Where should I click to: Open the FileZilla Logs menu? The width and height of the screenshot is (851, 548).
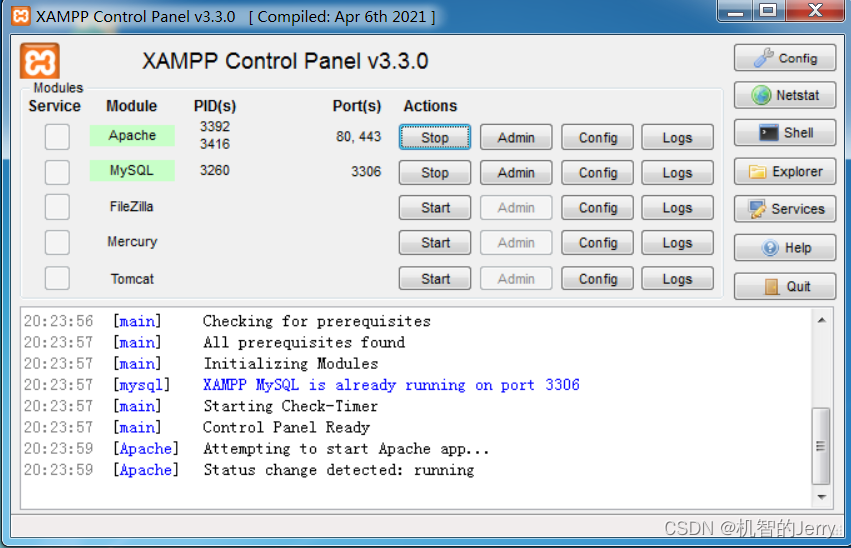(677, 208)
